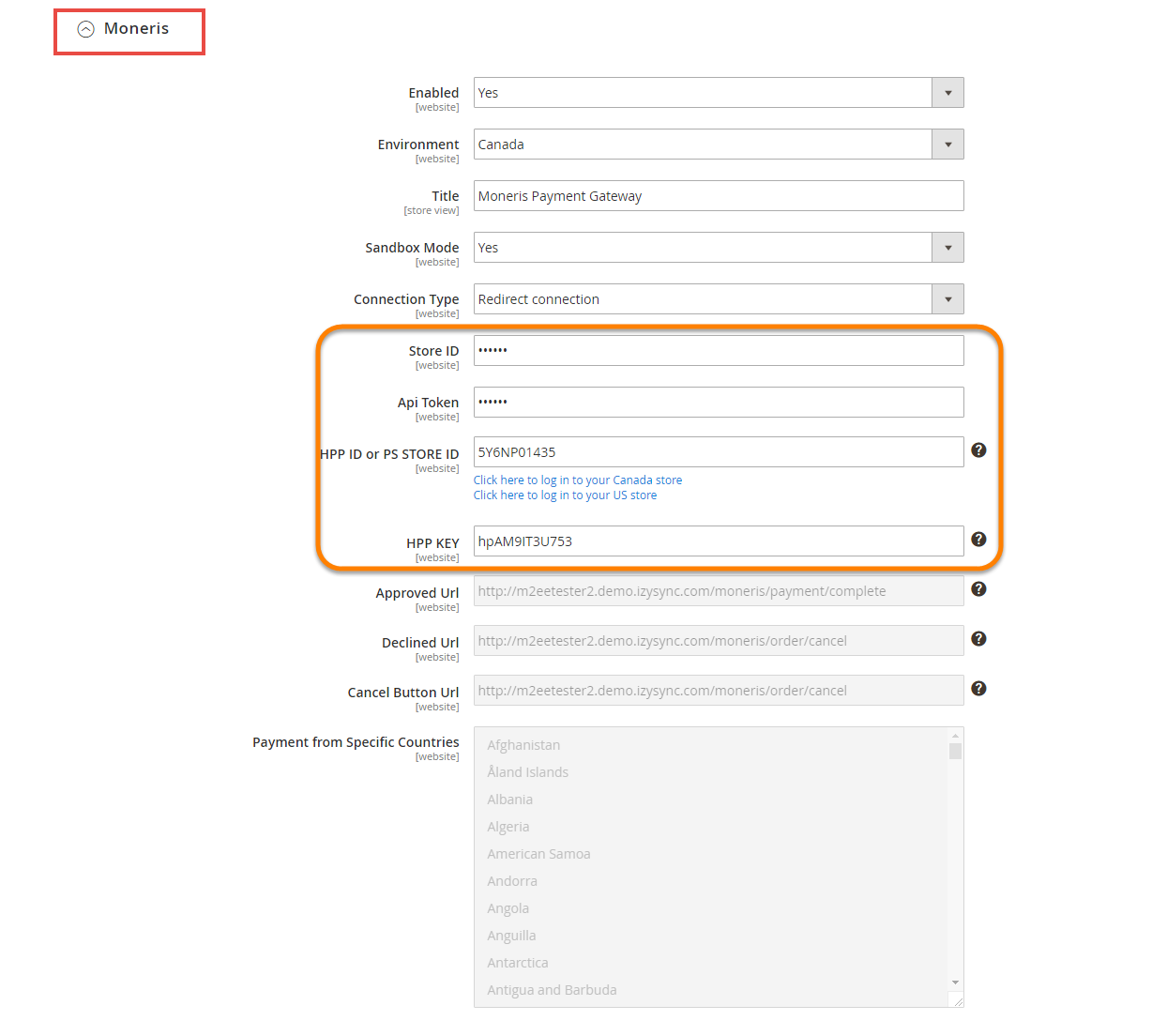Open the US store login link
The image size is (1167, 1036).
[565, 495]
